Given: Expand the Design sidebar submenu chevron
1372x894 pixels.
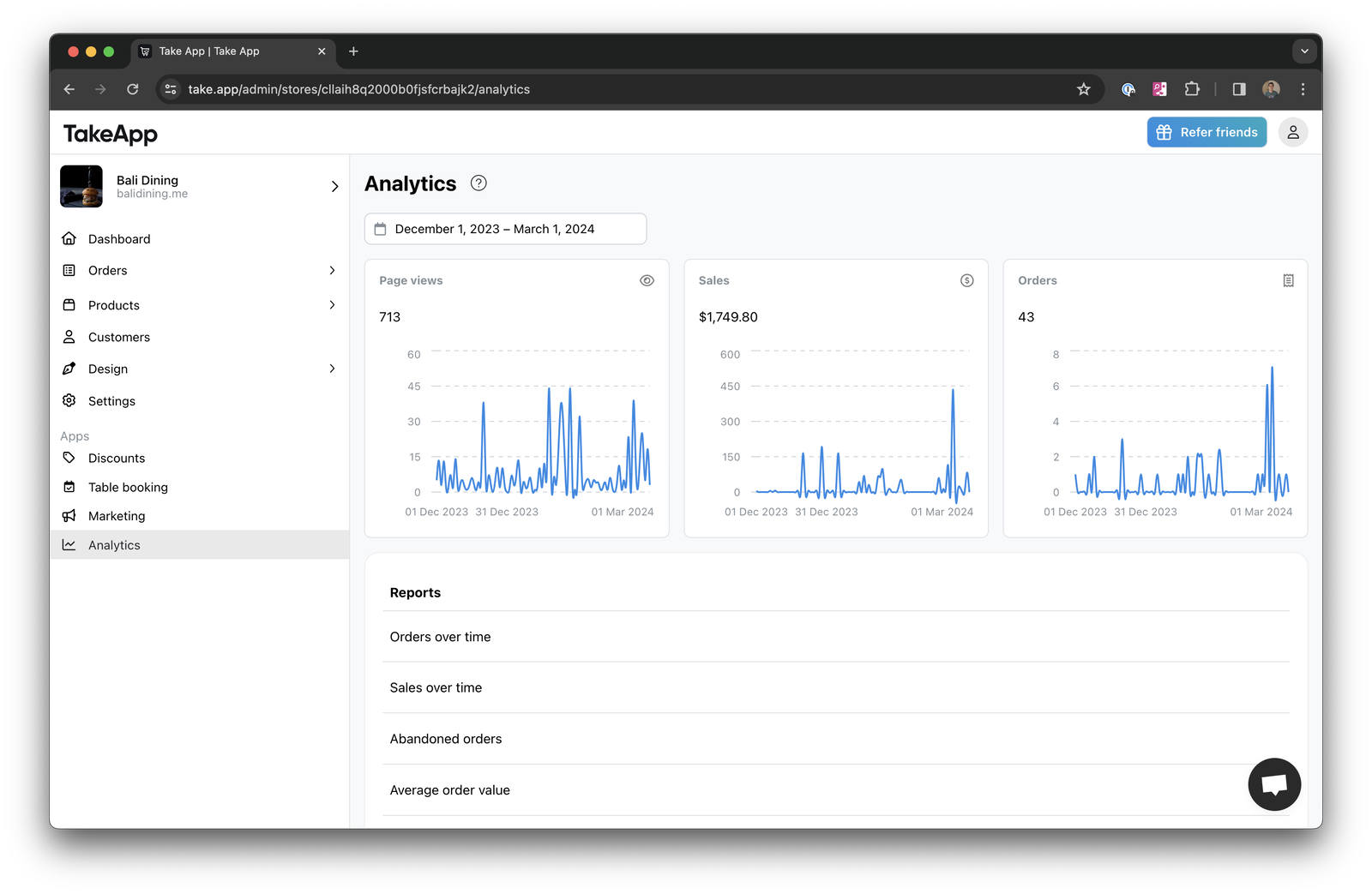Looking at the screenshot, I should [x=333, y=369].
